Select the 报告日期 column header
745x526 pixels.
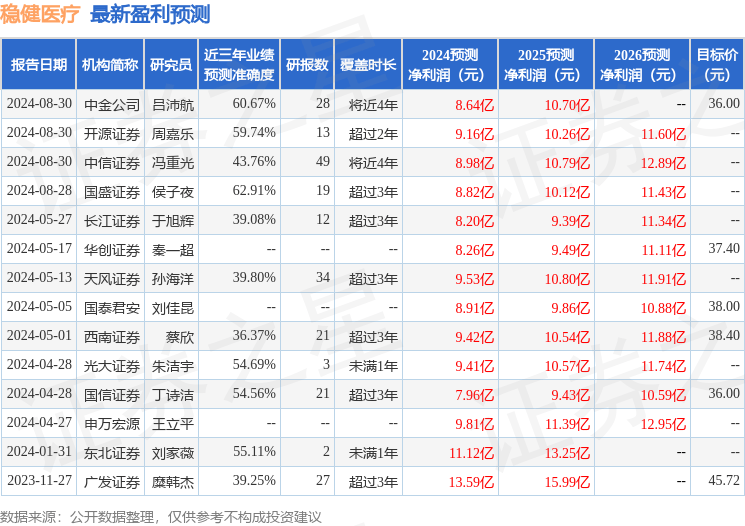click(38, 64)
